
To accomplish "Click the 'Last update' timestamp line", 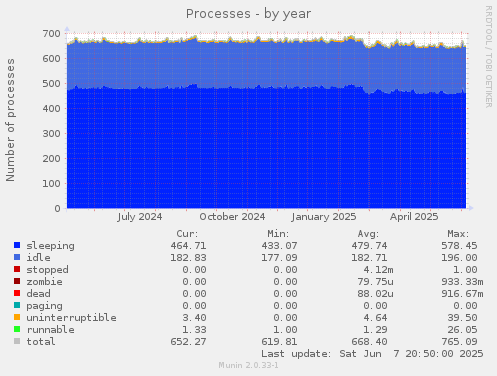I will point(372,354).
